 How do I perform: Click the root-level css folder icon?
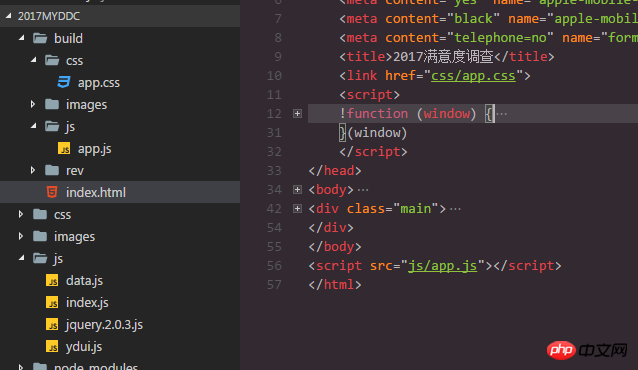(40, 214)
